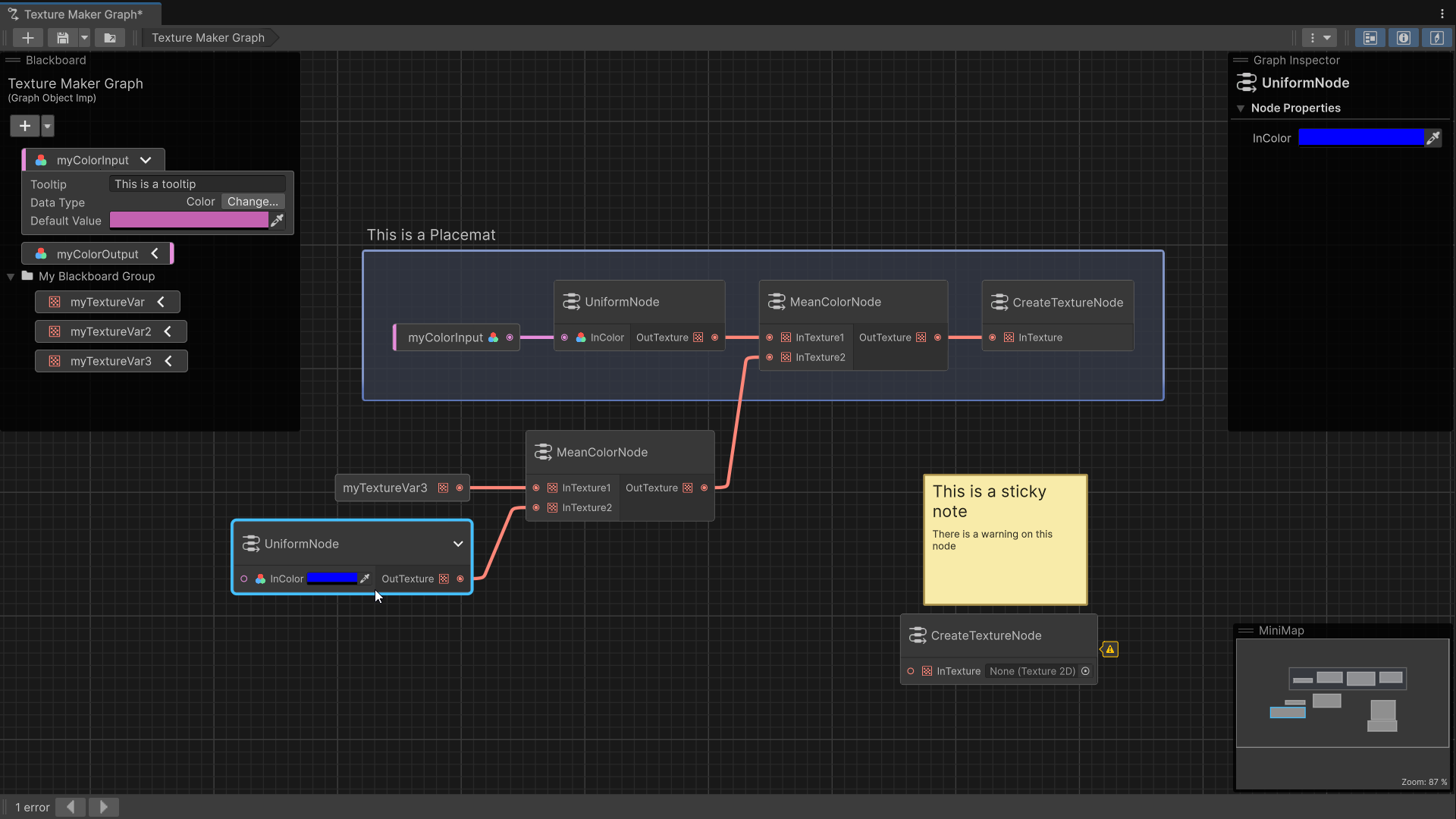This screenshot has height=819, width=1456.
Task: Toggle the Blackboard panel visibility
Action: pyautogui.click(x=1370, y=37)
